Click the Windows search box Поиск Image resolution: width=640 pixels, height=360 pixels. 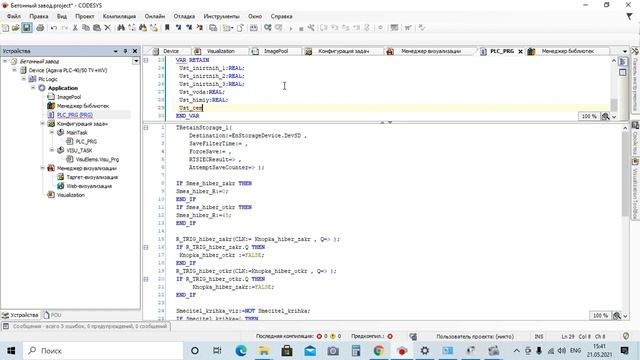(103, 351)
